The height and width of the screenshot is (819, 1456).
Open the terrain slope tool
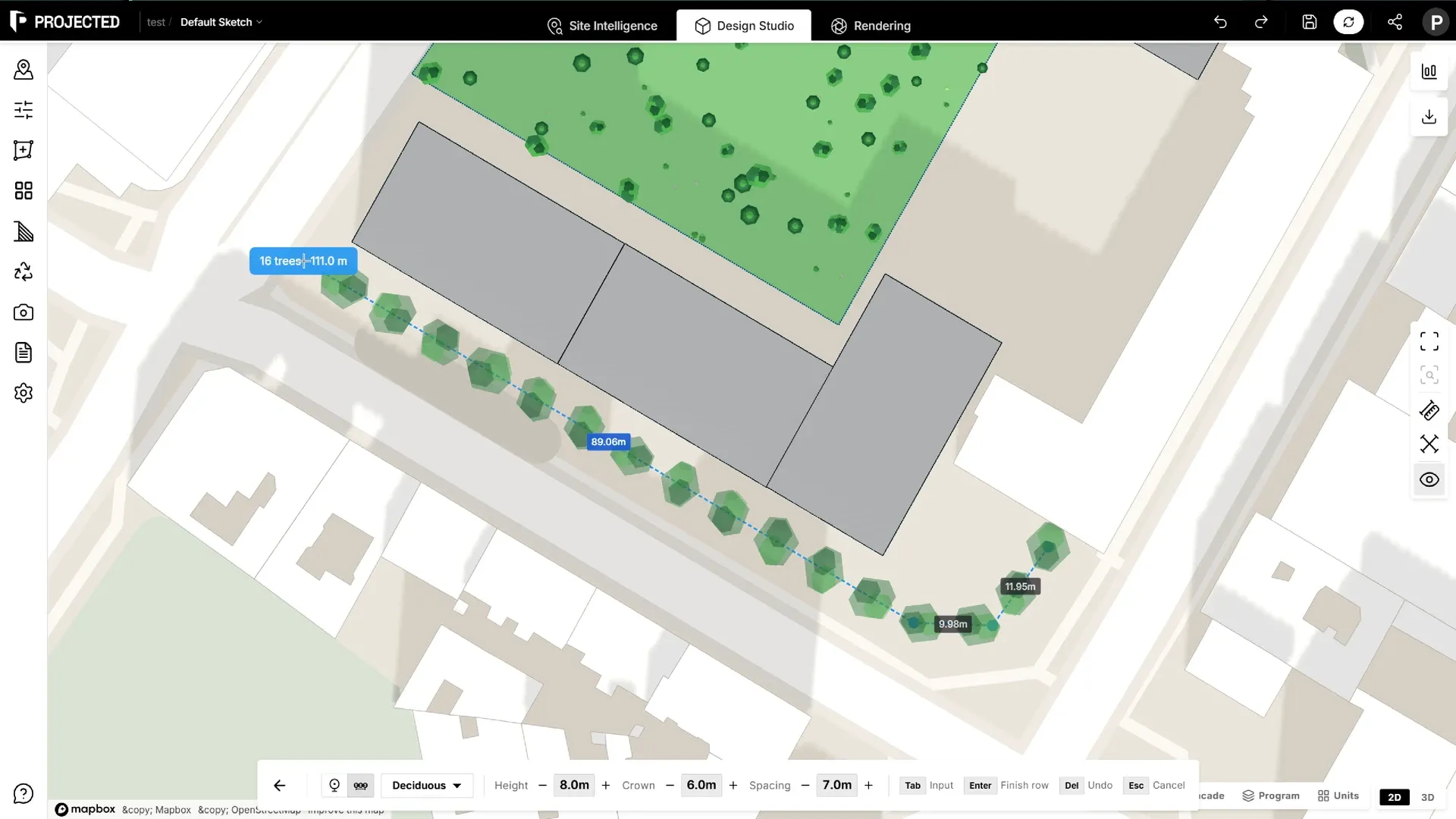click(24, 231)
